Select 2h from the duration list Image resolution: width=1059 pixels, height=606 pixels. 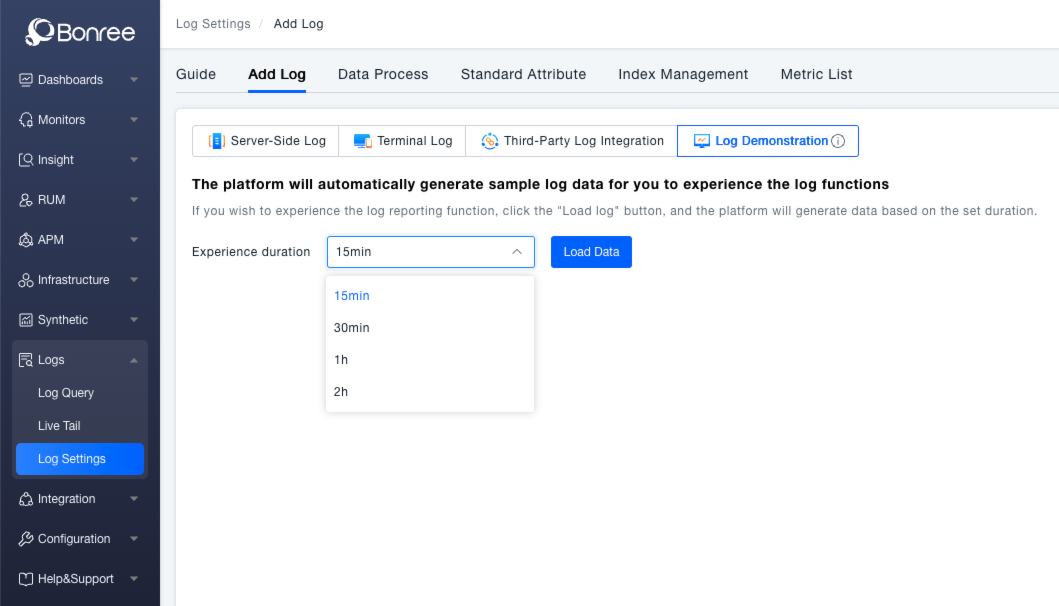[x=341, y=392]
